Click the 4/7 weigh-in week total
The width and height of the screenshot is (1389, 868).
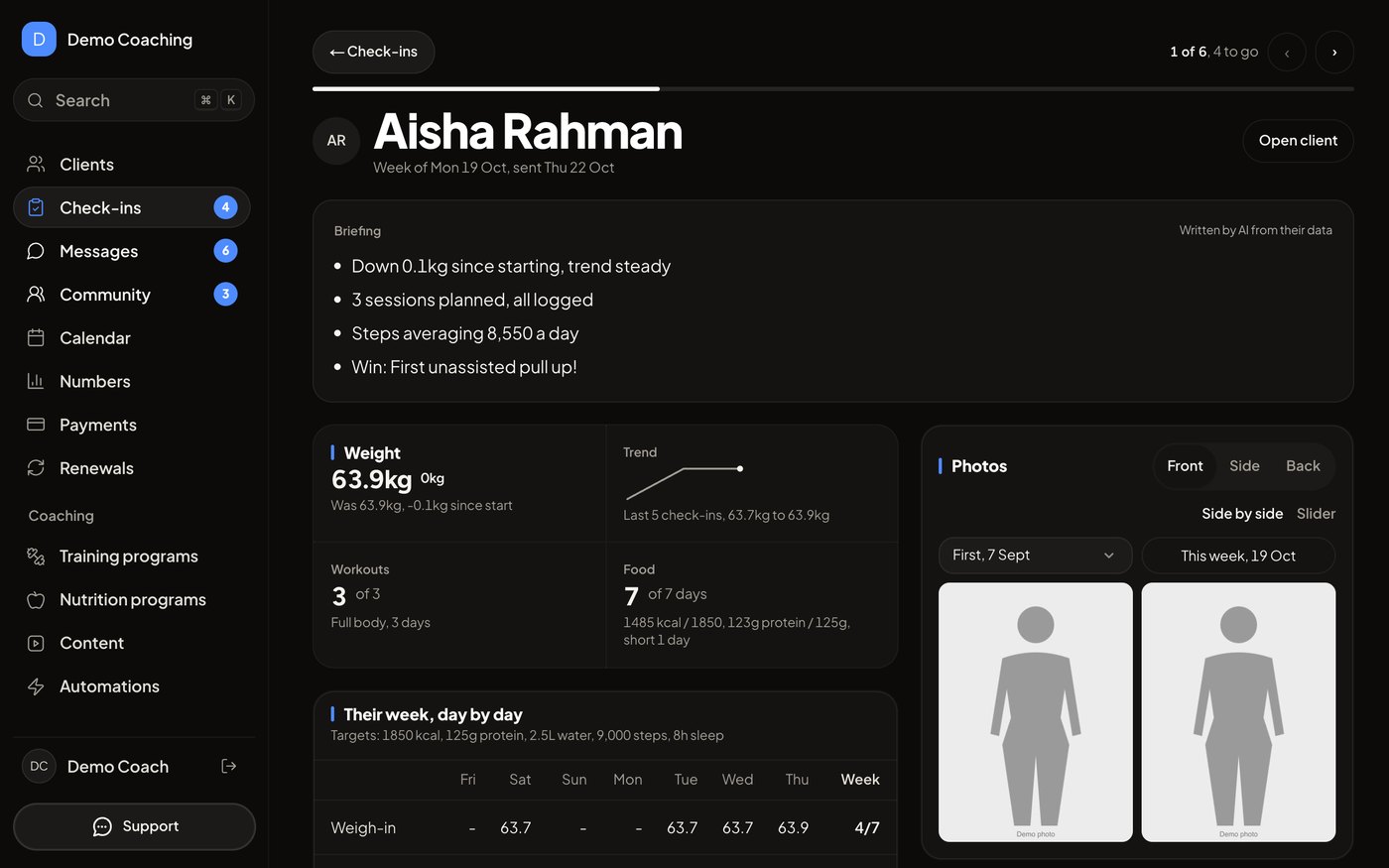point(867,827)
